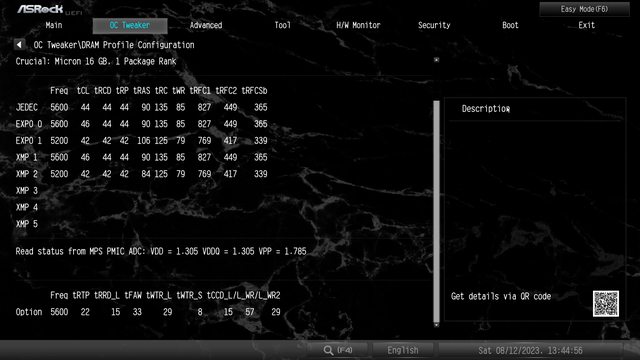
Task: Click the back arrow beside OC Tweaker path
Action: pos(19,44)
